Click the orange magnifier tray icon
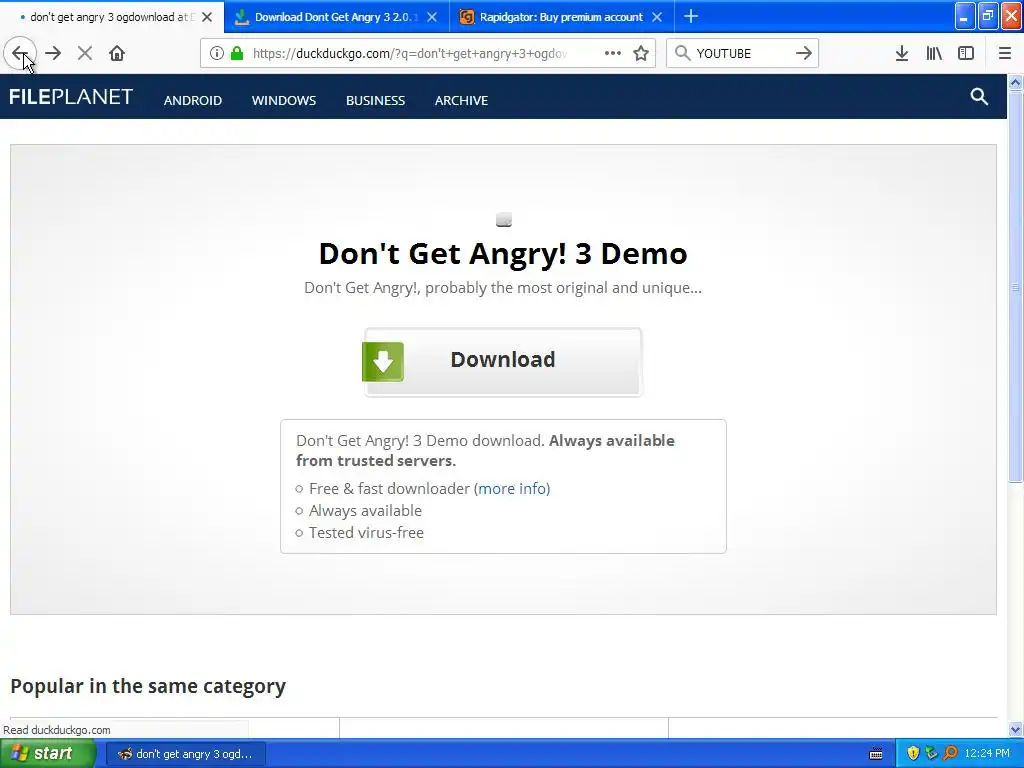Viewport: 1024px width, 768px height. pyautogui.click(x=950, y=754)
